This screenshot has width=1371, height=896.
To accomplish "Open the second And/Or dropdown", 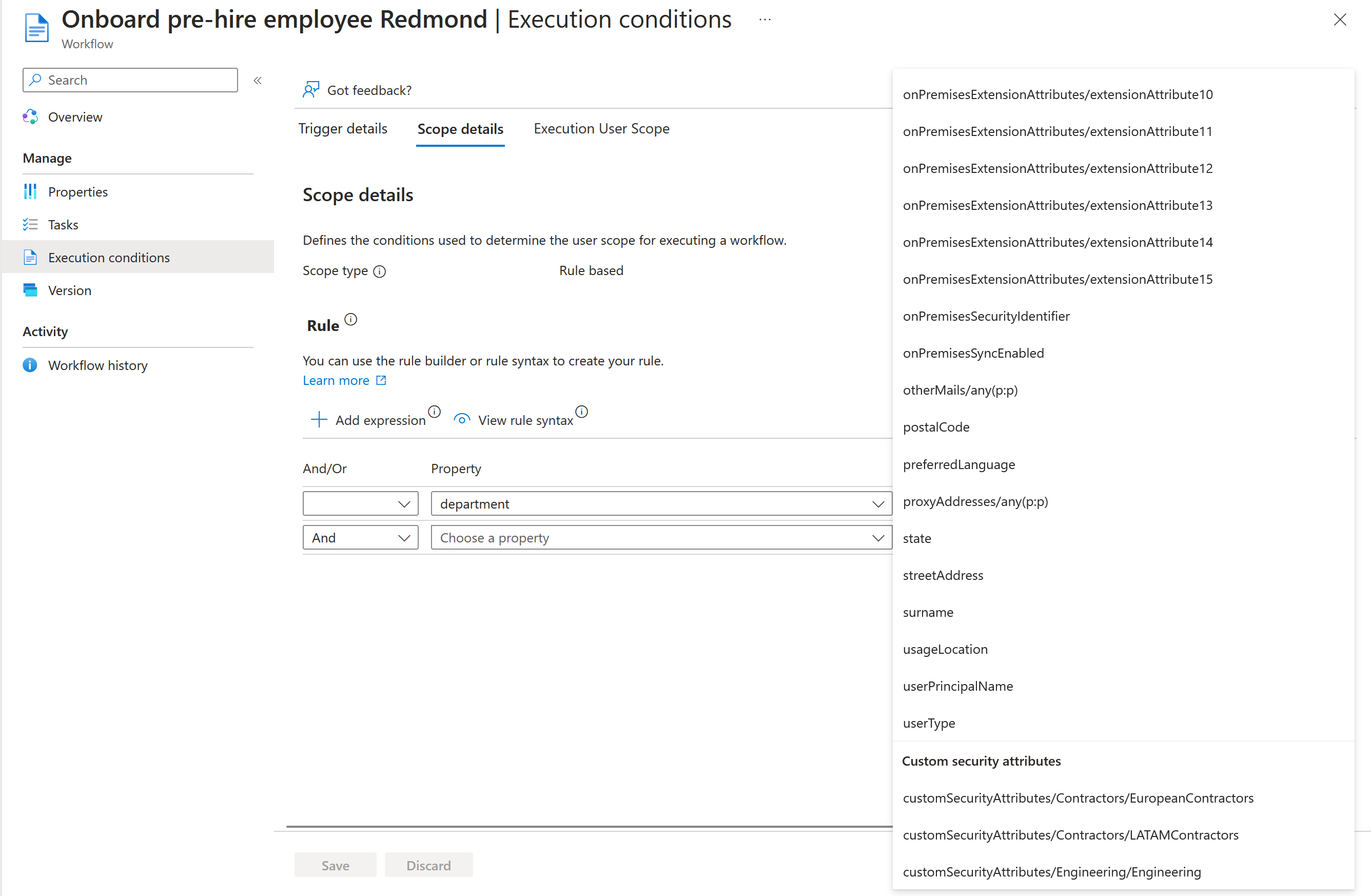I will tap(361, 538).
